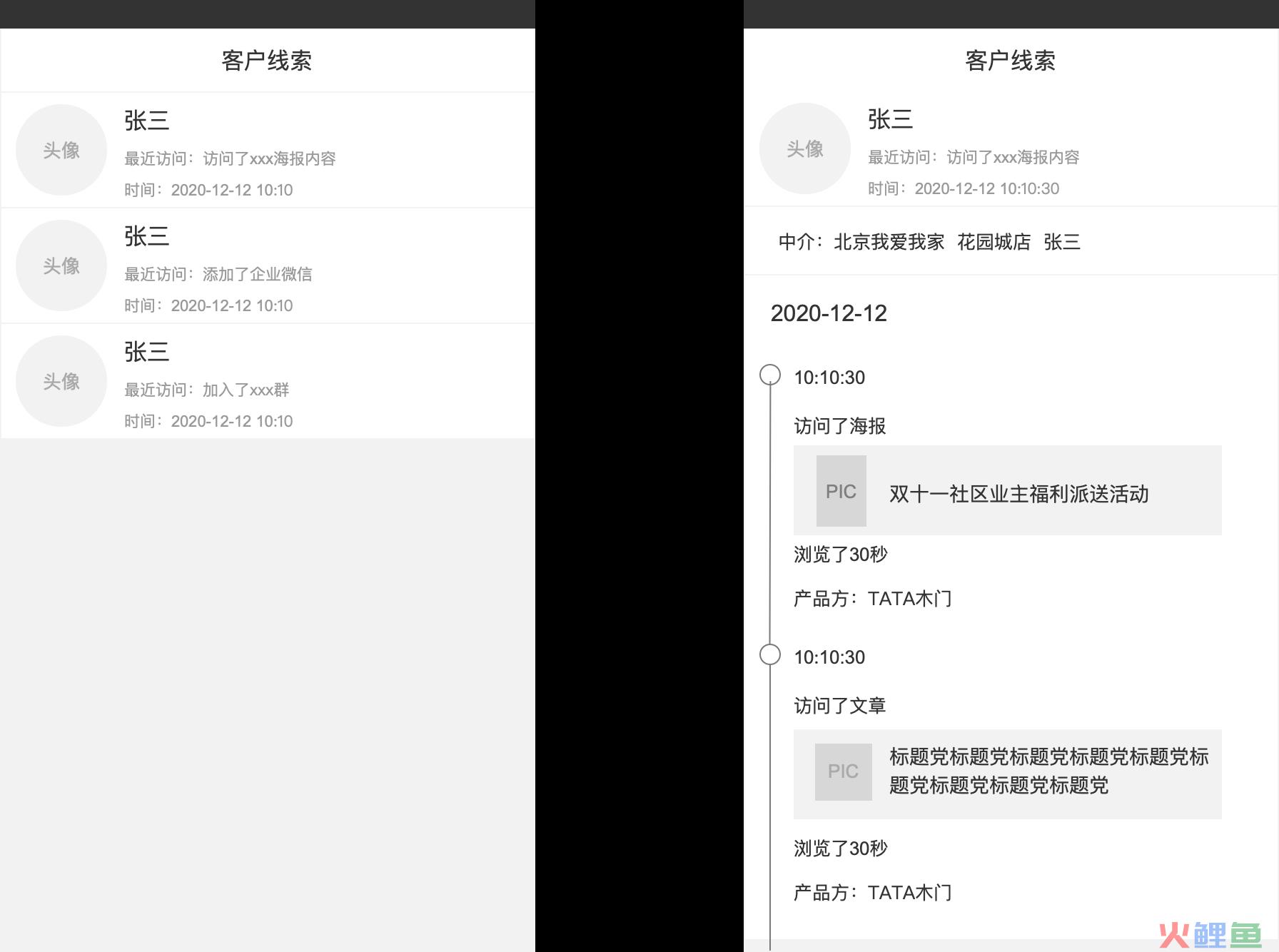The width and height of the screenshot is (1279, 952).
Task: Open PIC thumbnail of 标题党 article
Action: pyautogui.click(x=844, y=771)
